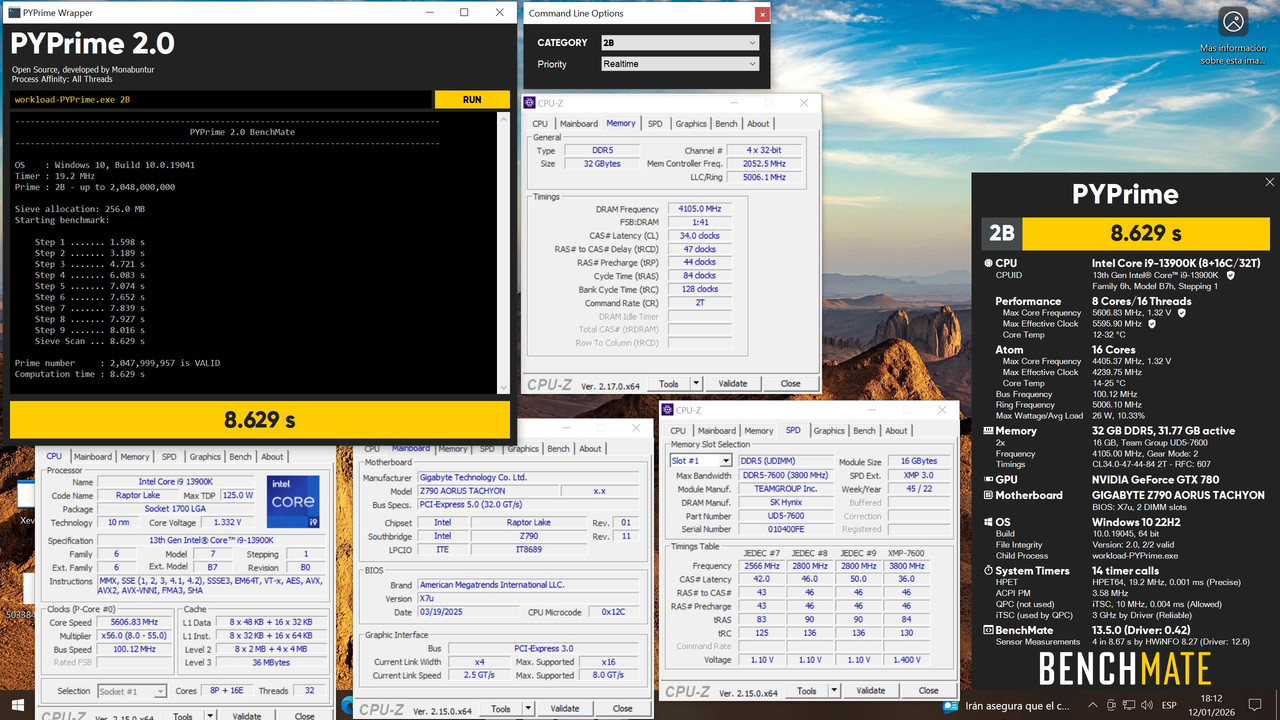
Task: Click the verified shield beside CPUID name
Action: 1230,275
